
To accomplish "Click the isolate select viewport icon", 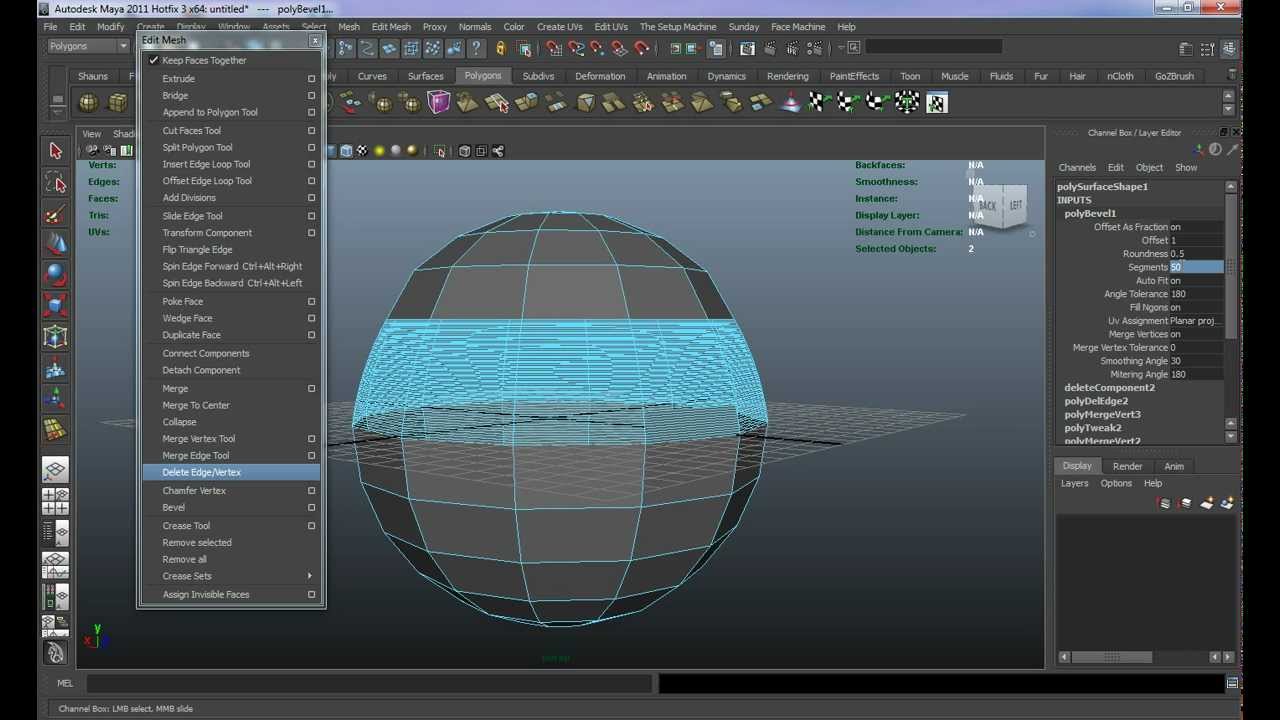I will tap(440, 151).
